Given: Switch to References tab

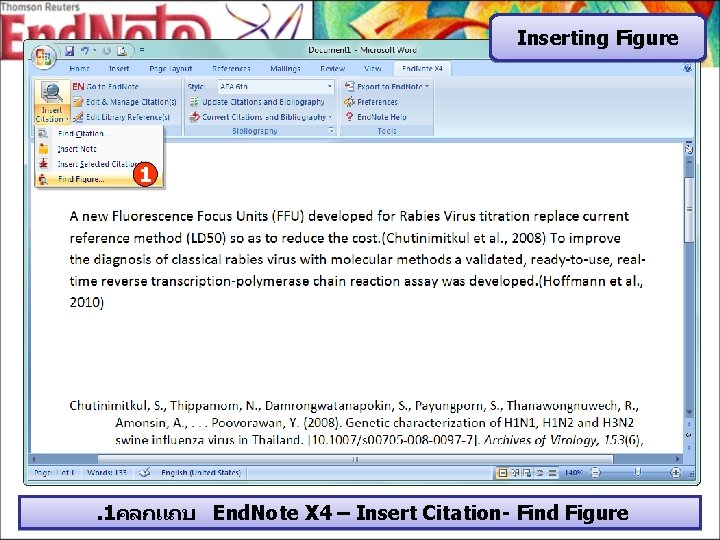Looking at the screenshot, I should (231, 68).
